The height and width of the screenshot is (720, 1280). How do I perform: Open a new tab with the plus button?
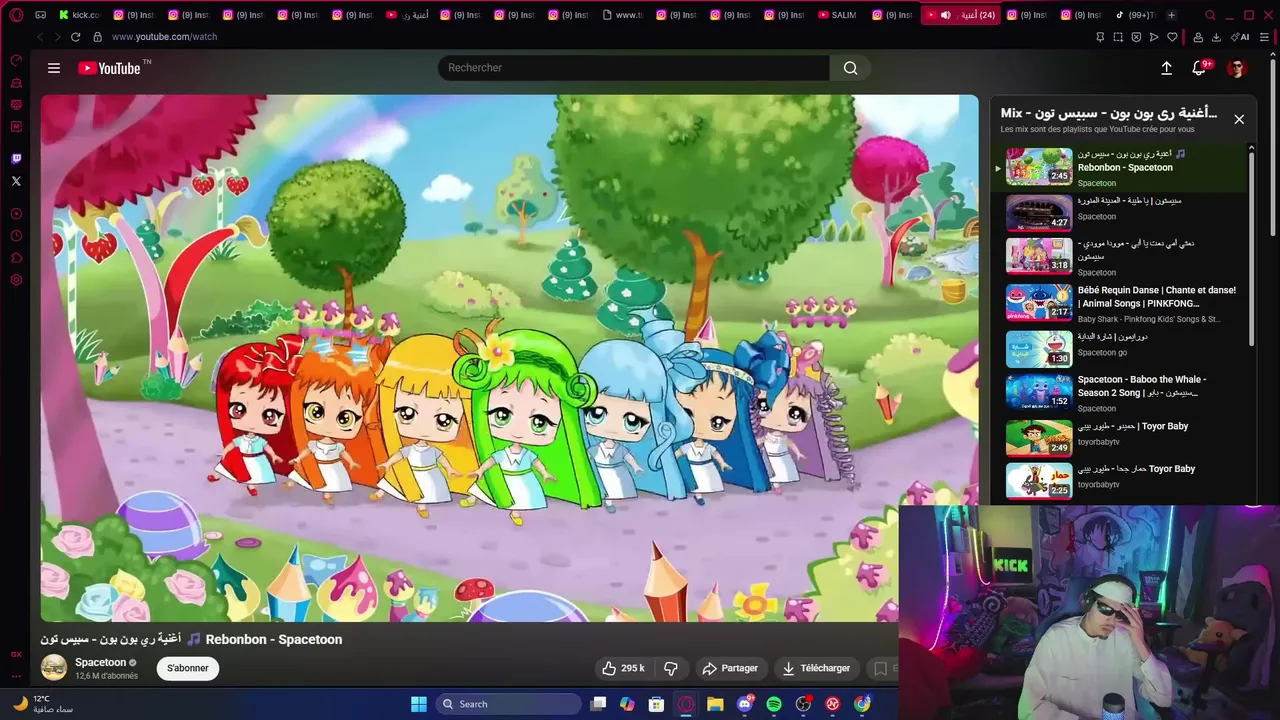(1171, 15)
